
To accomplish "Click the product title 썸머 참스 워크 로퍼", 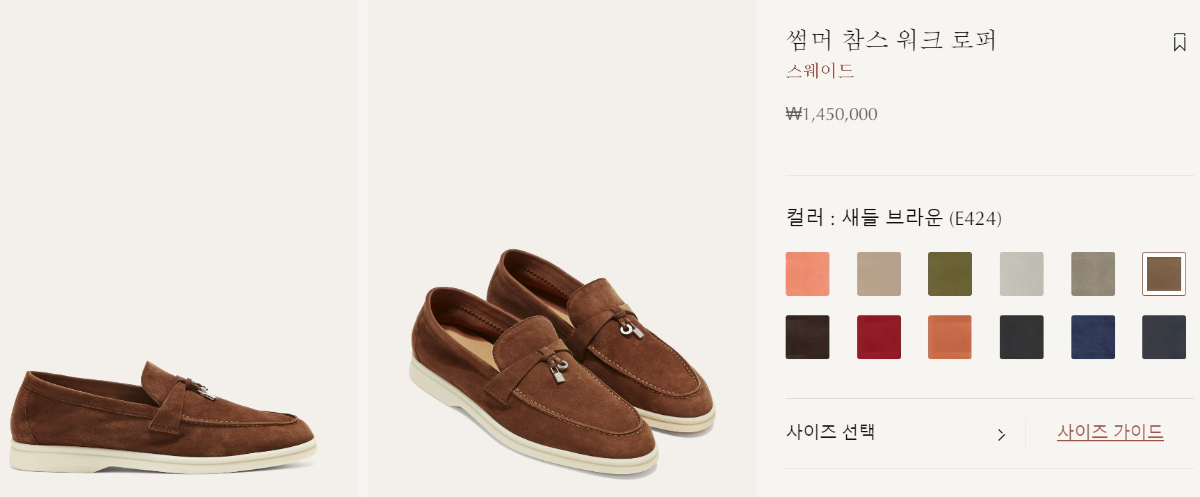I will coord(892,40).
